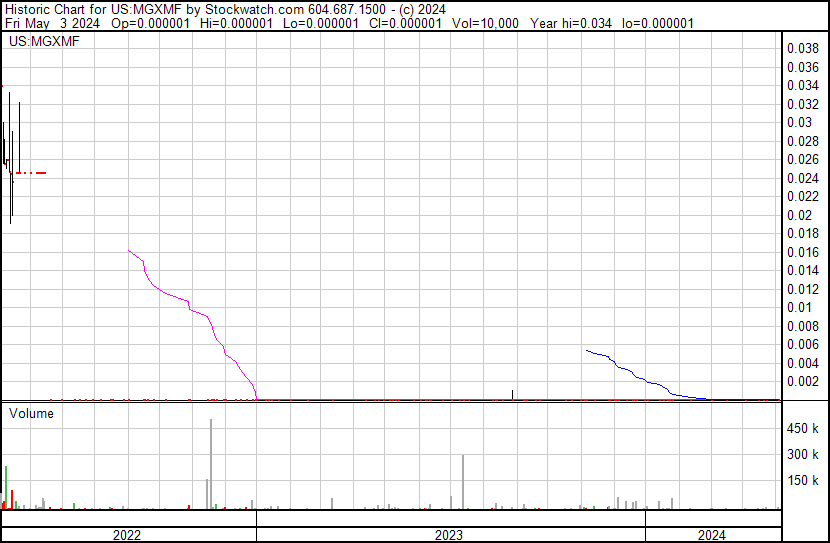Click the Stockwatch.com text in chart title
The image size is (830, 543).
coord(254,10)
